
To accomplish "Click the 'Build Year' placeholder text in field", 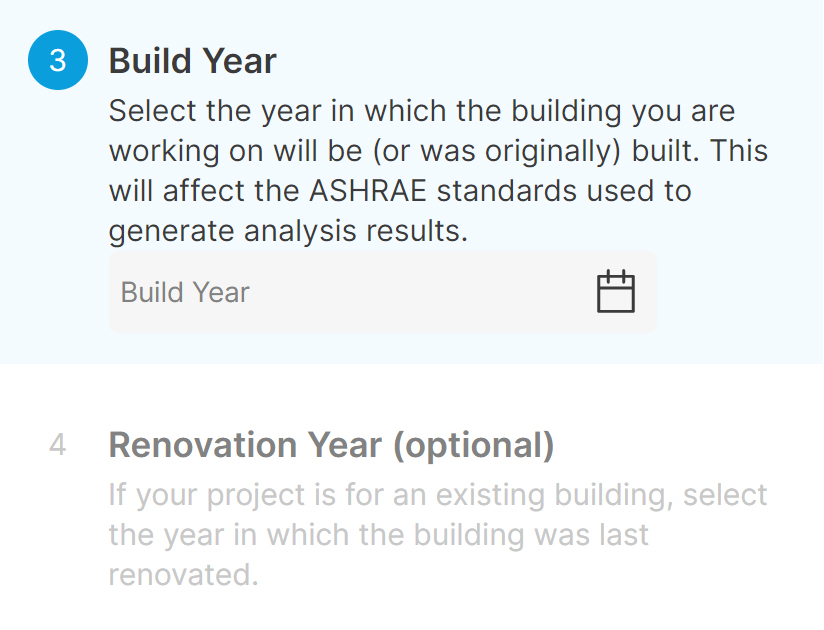I will (185, 292).
